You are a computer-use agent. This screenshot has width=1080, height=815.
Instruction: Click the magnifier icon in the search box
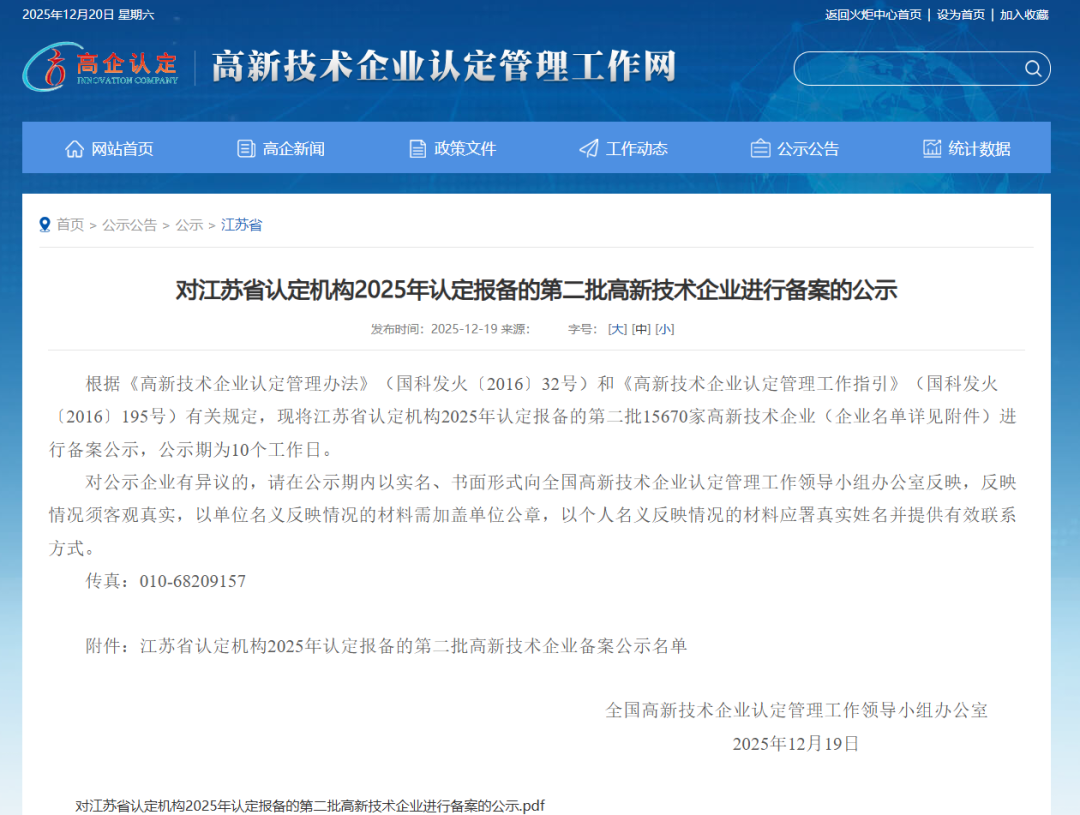pos(1033,68)
